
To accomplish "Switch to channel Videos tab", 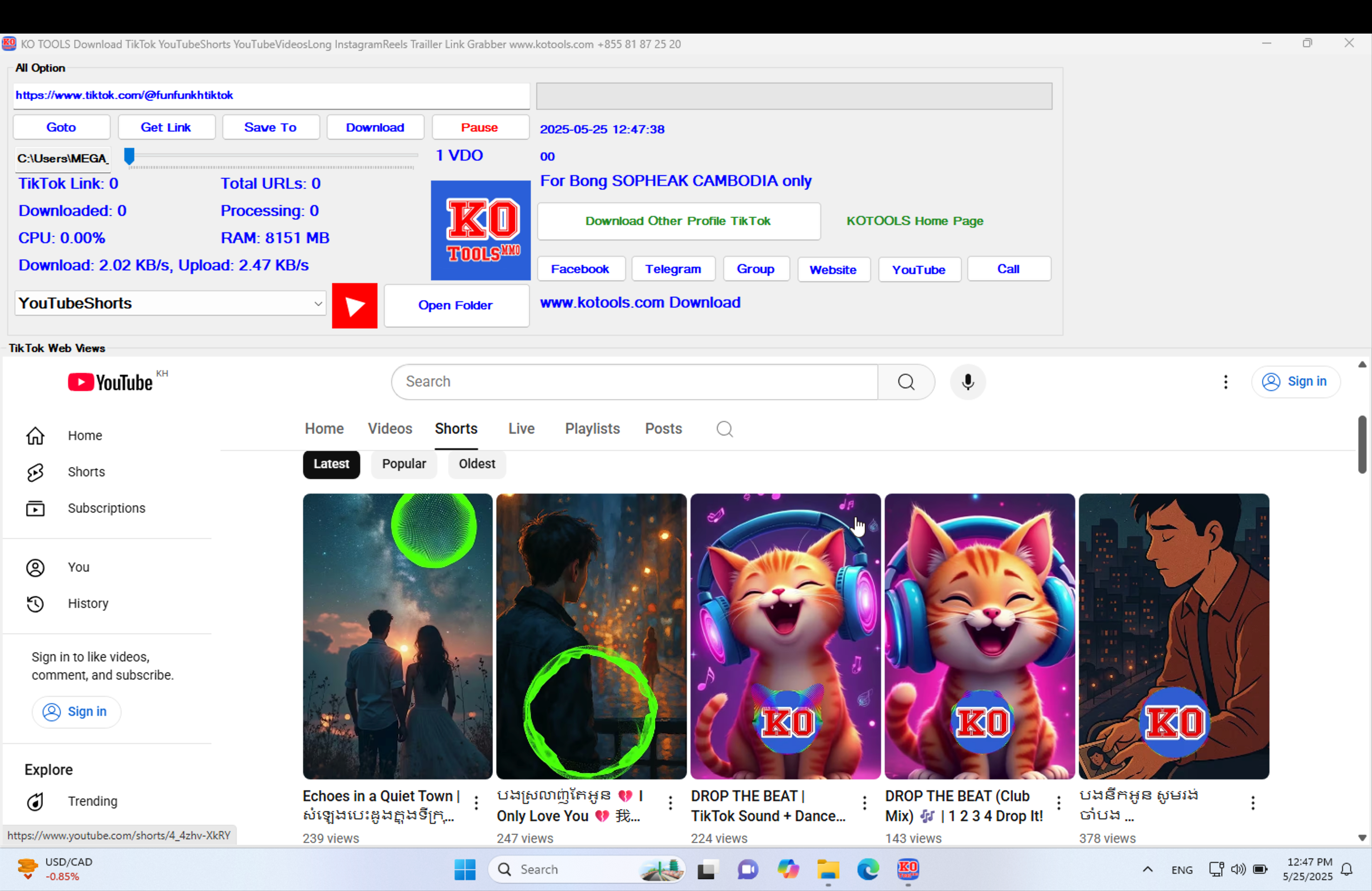I will tap(390, 429).
